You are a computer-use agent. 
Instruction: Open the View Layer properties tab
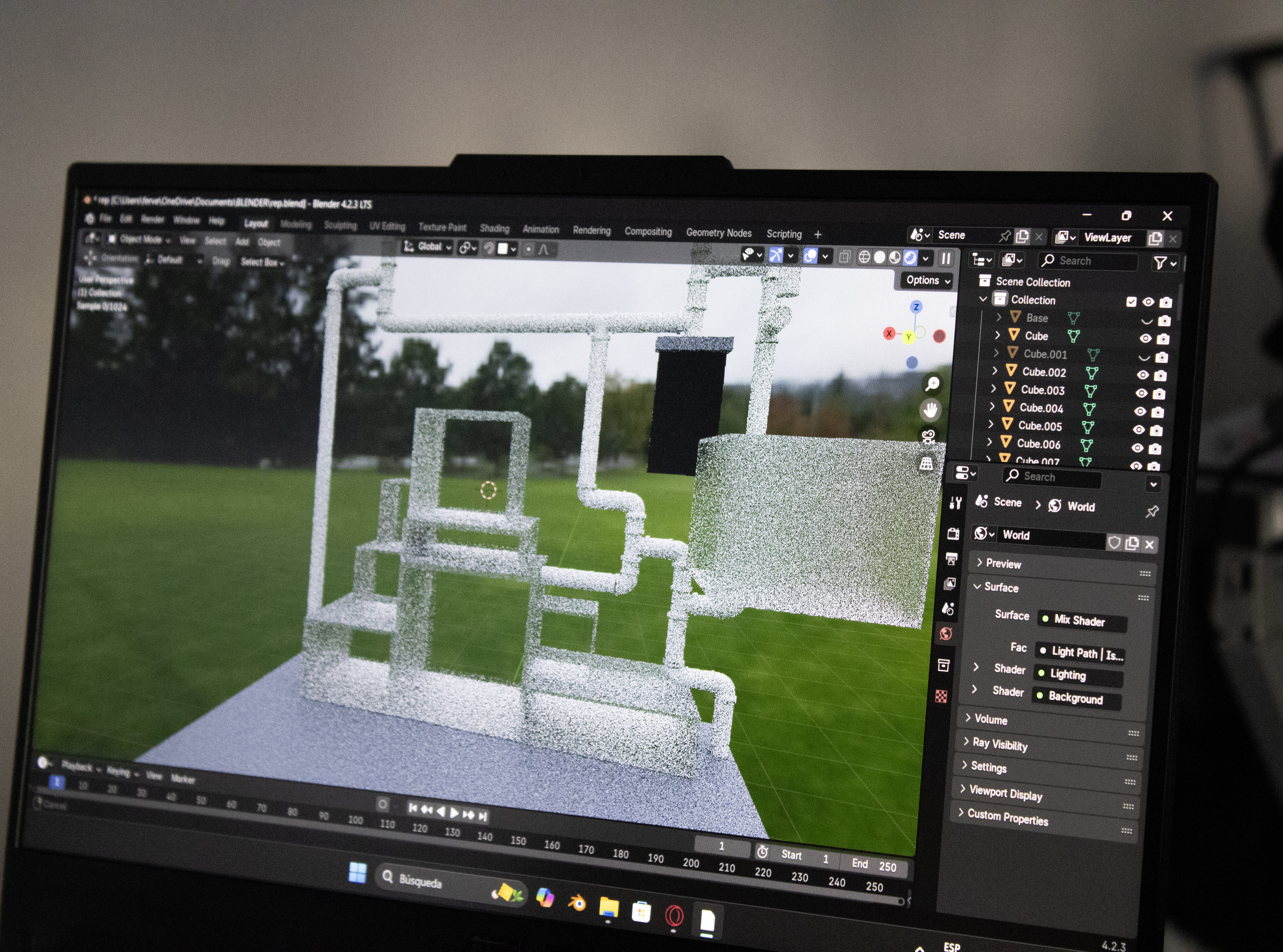pyautogui.click(x=950, y=584)
